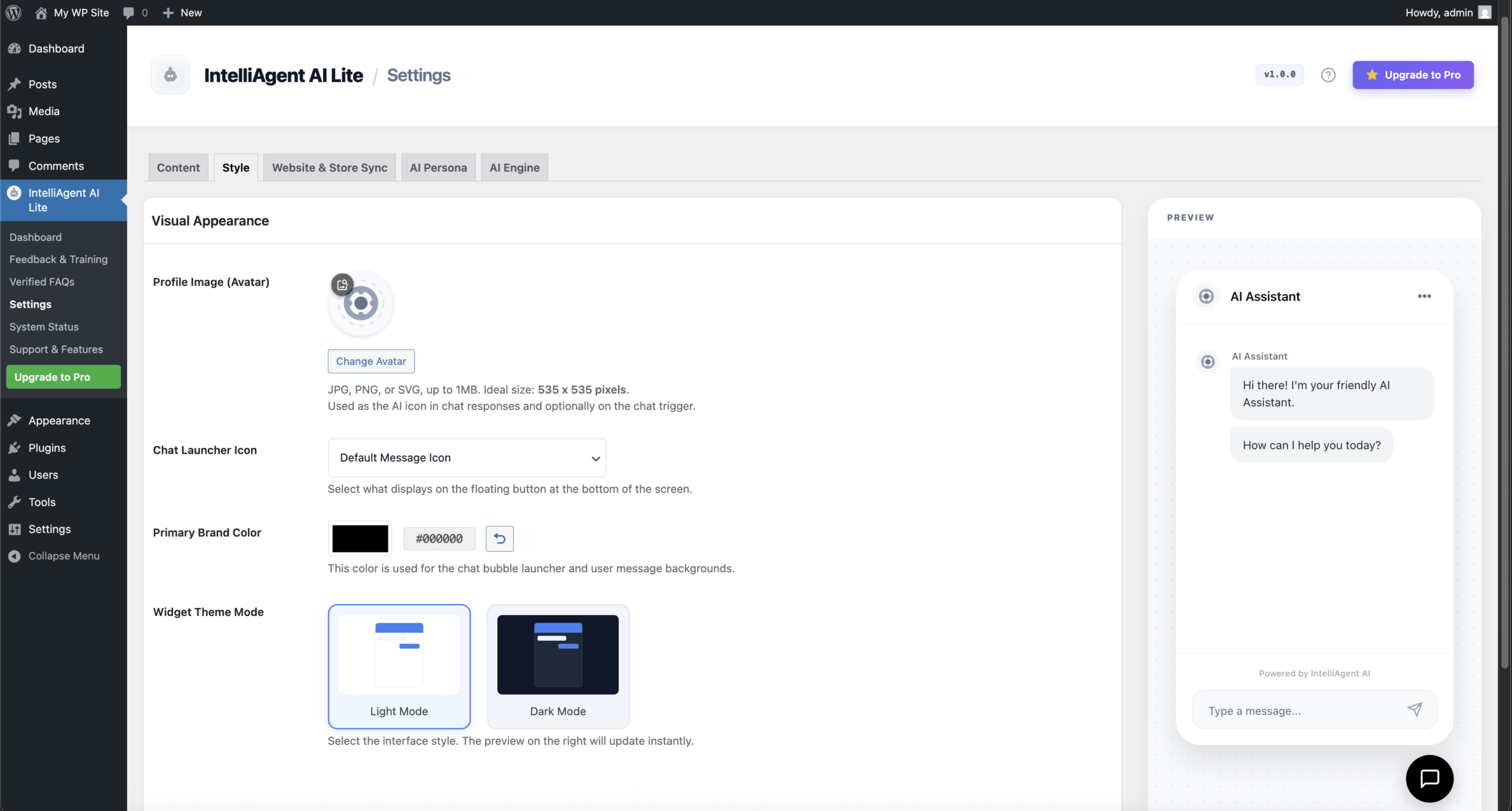The image size is (1512, 811).
Task: Click the send arrow in the chat preview
Action: pos(1415,709)
